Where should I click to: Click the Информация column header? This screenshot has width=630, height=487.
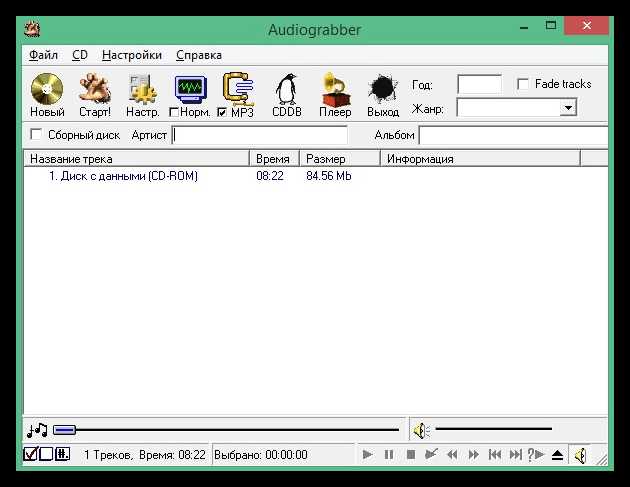click(481, 159)
